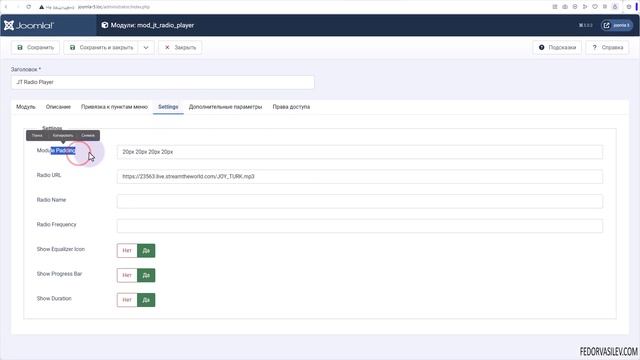Open the joomla 5 site preview link
Screen dimensions: 640x360
coord(617,25)
